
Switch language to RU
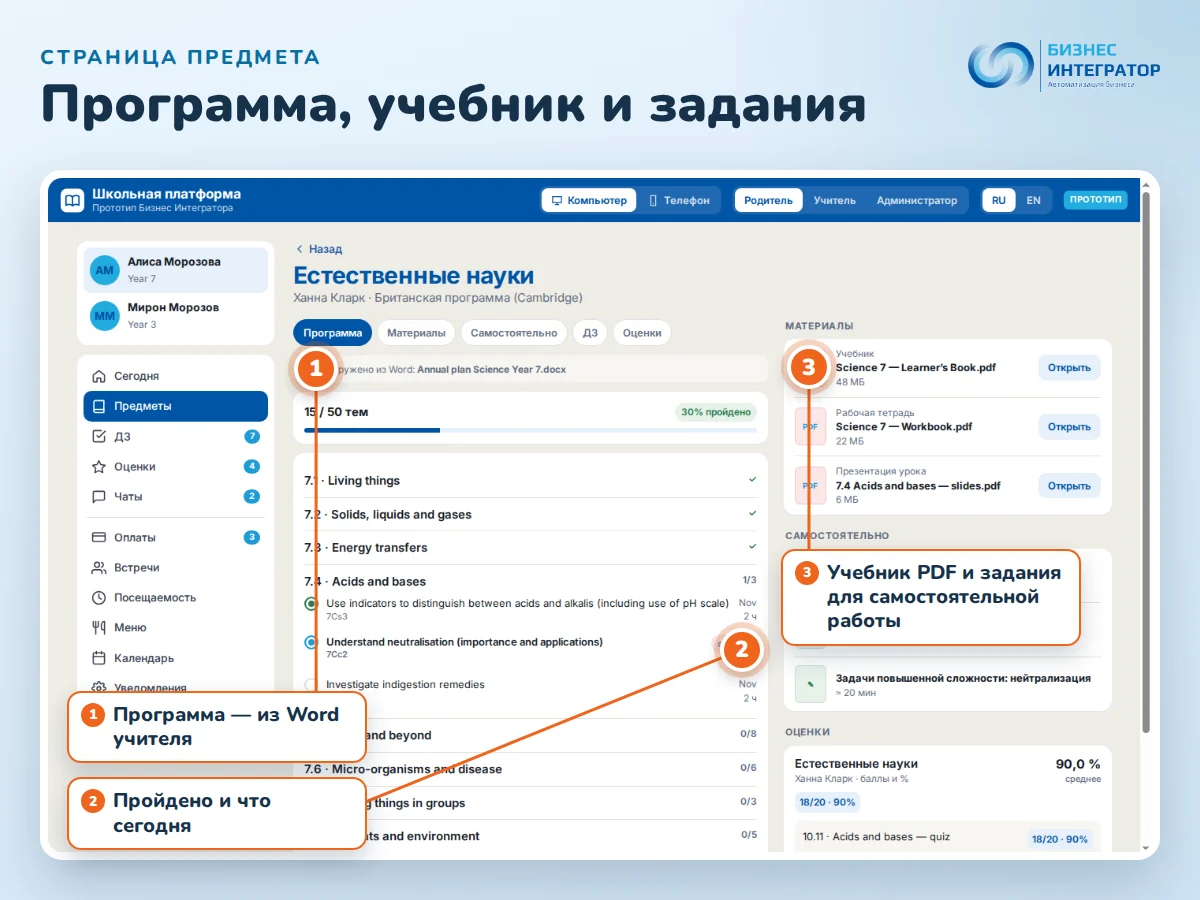[x=998, y=200]
